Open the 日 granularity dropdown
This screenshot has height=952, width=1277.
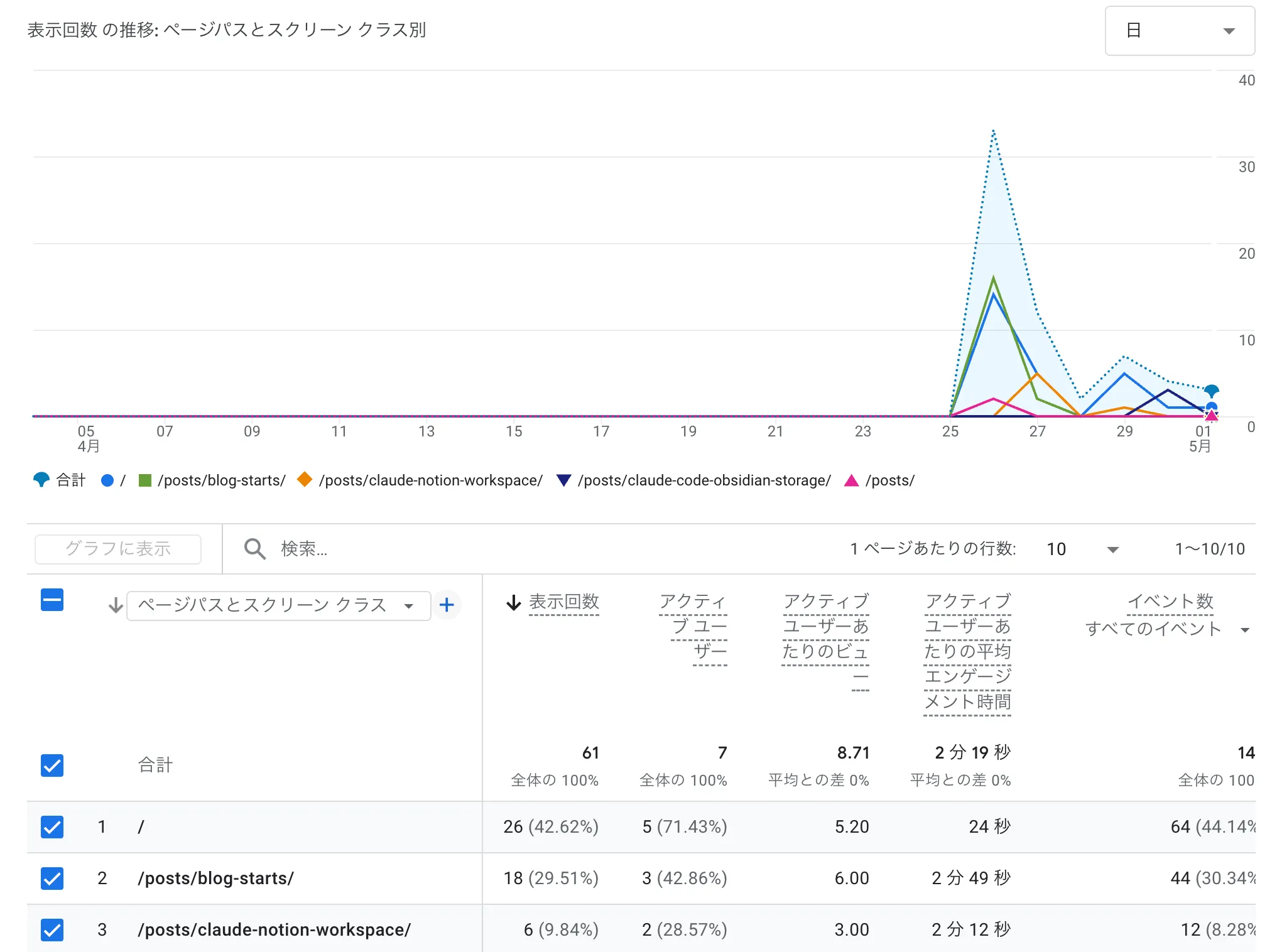1180,31
